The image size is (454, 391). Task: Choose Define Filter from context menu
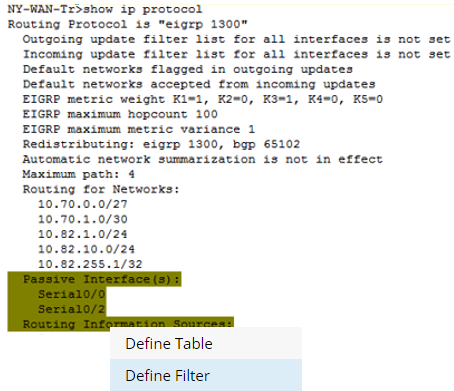click(206, 375)
